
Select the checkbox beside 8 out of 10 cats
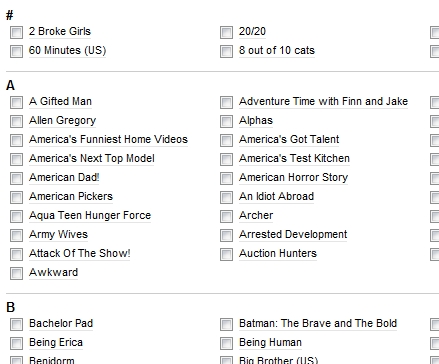pos(226,52)
